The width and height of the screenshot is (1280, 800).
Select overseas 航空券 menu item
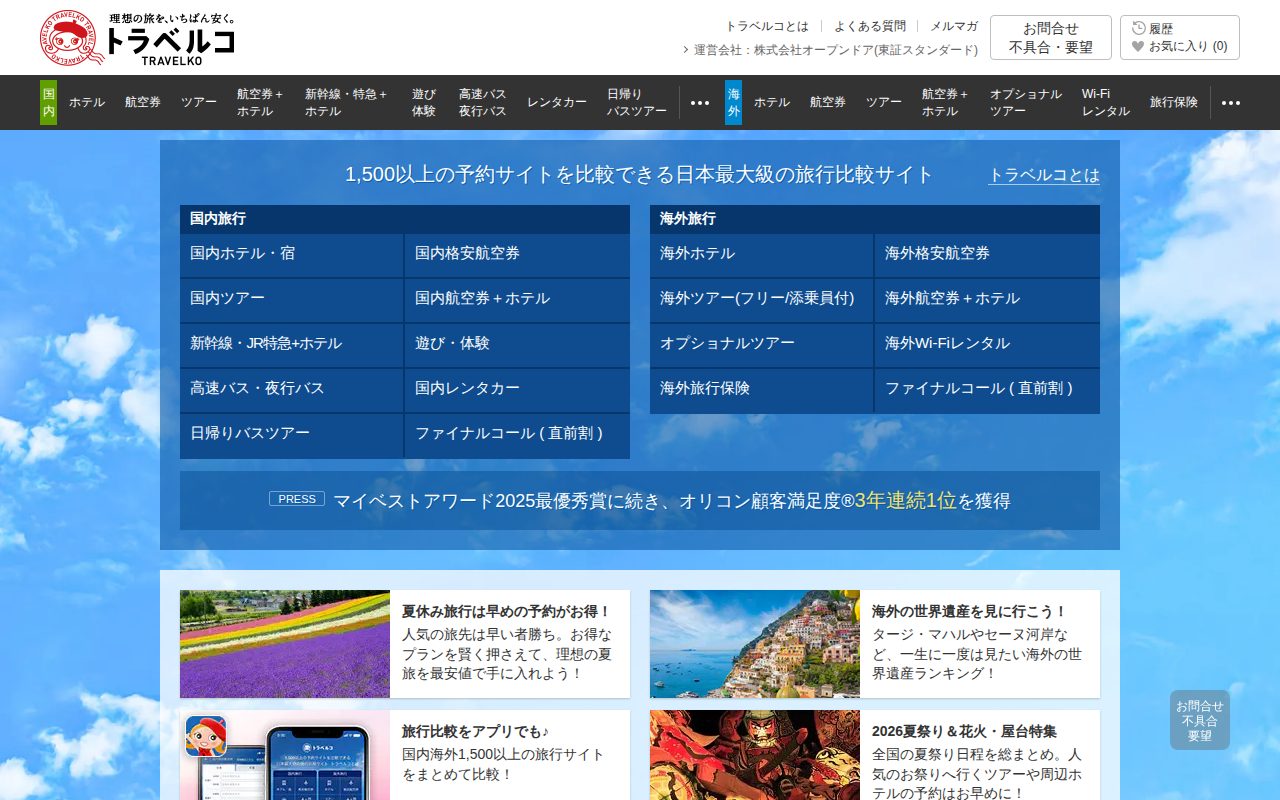coord(828,102)
